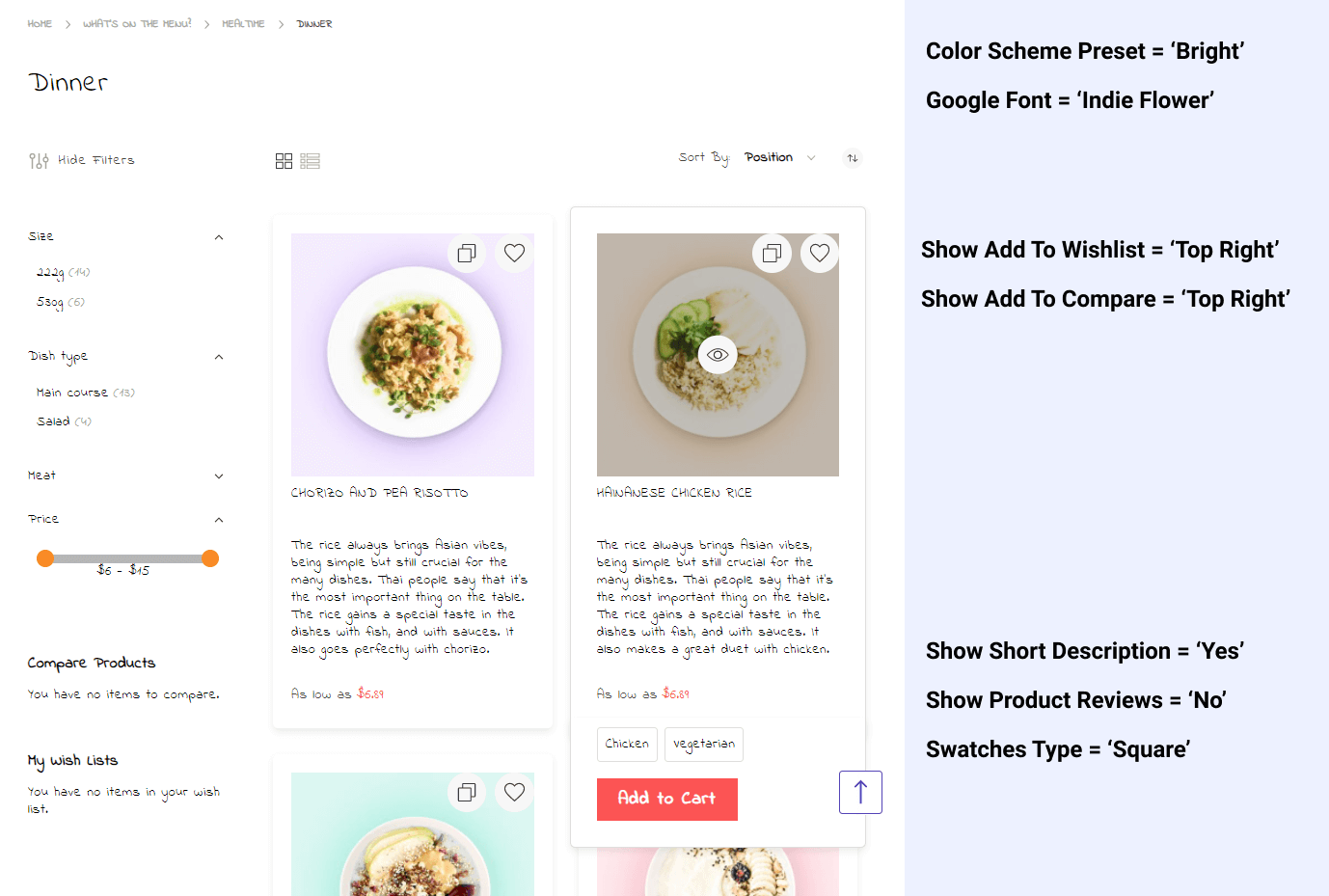Go to Mealtime in the breadcrumb

click(x=243, y=24)
